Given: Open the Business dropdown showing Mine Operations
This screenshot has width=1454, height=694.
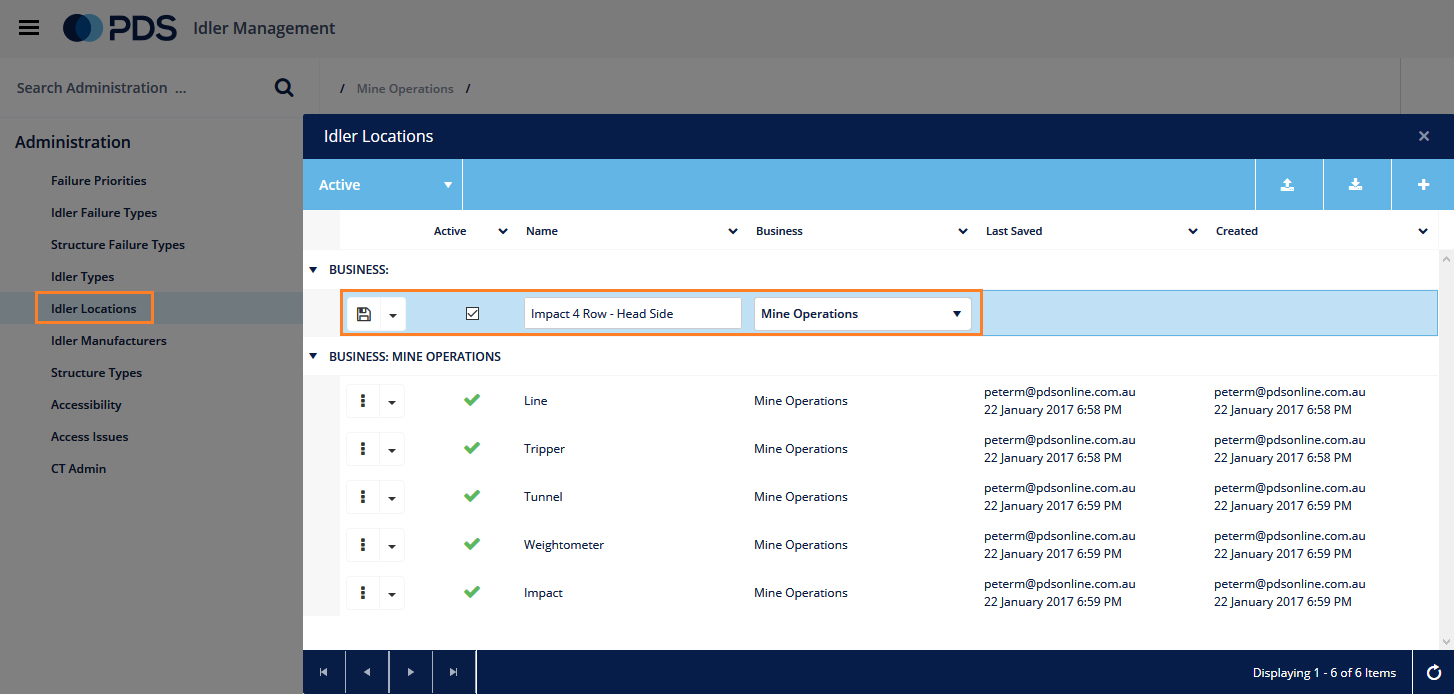Looking at the screenshot, I should tap(862, 314).
